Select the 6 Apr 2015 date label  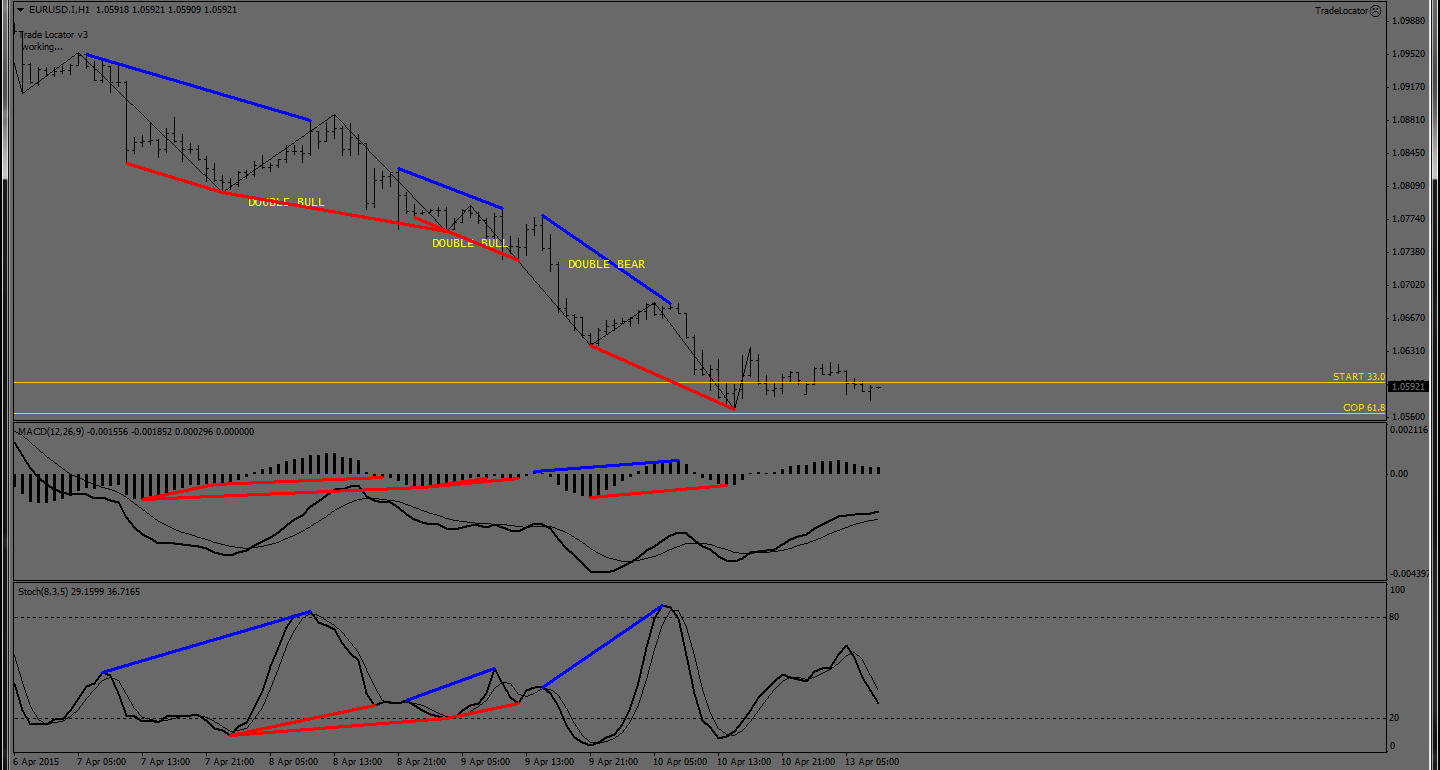click(36, 761)
